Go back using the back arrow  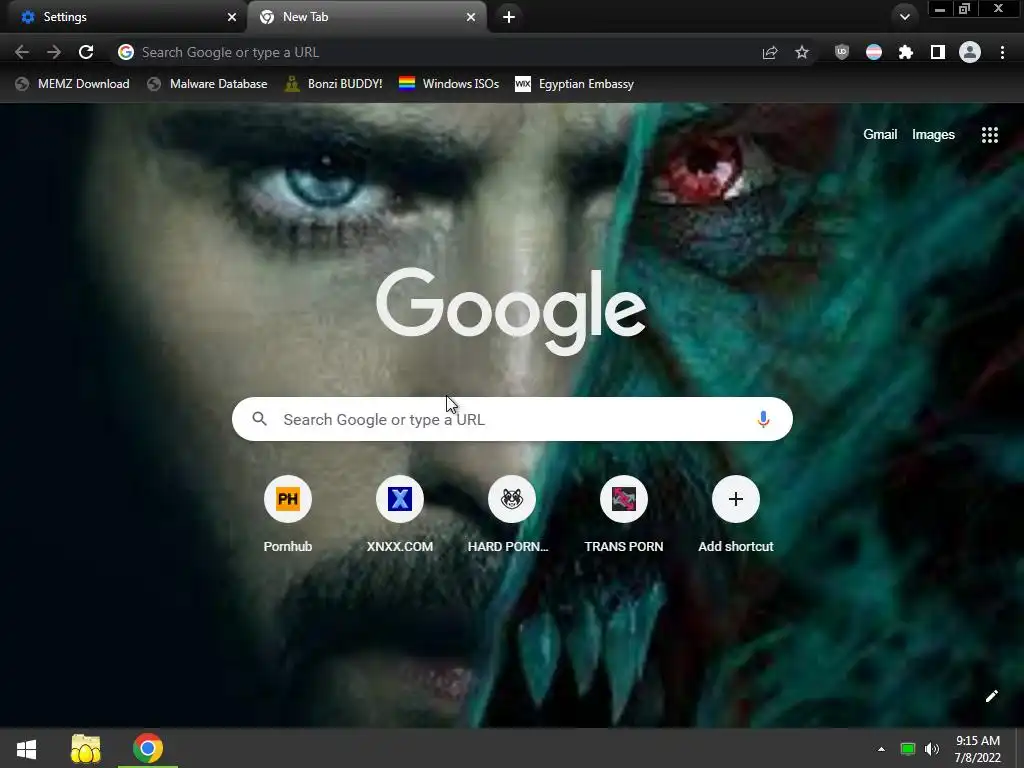(x=22, y=52)
